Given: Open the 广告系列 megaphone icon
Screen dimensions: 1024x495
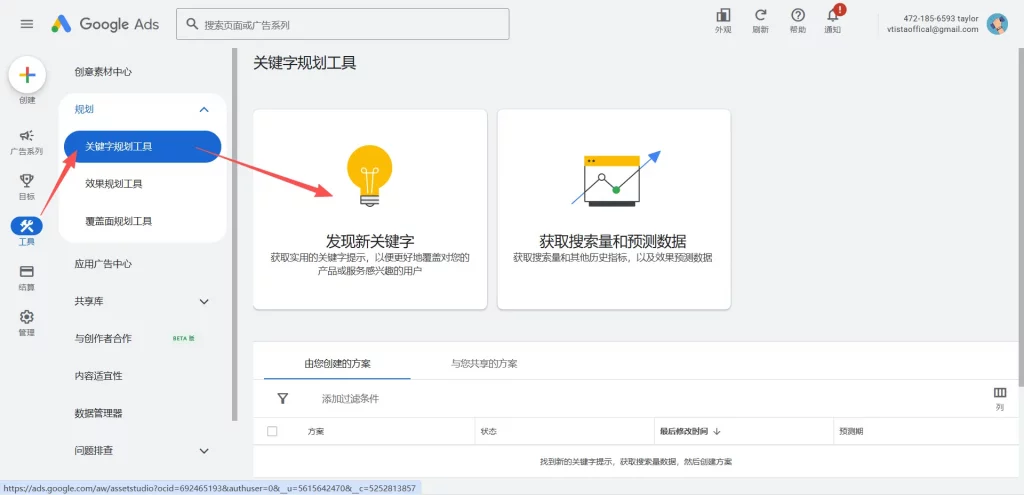Looking at the screenshot, I should coord(27,136).
